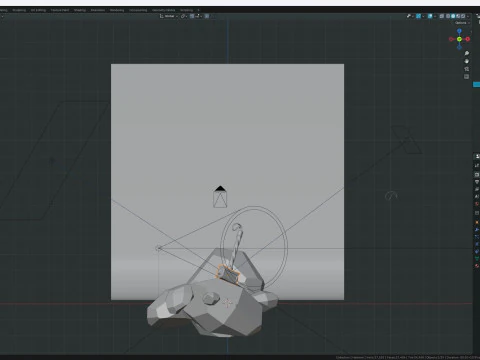Open the Collection properties tab
Image resolution: width=480 pixels, height=360 pixels.
(477, 213)
